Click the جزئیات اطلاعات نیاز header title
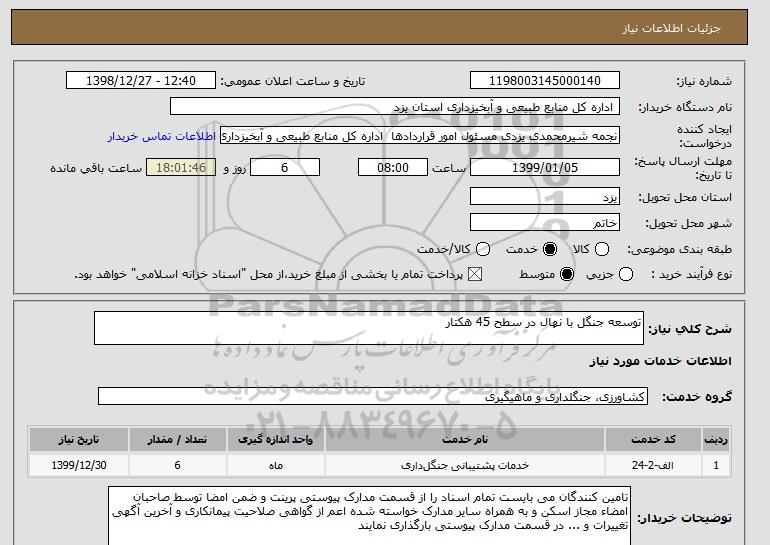This screenshot has height=545, width=770. [671, 28]
